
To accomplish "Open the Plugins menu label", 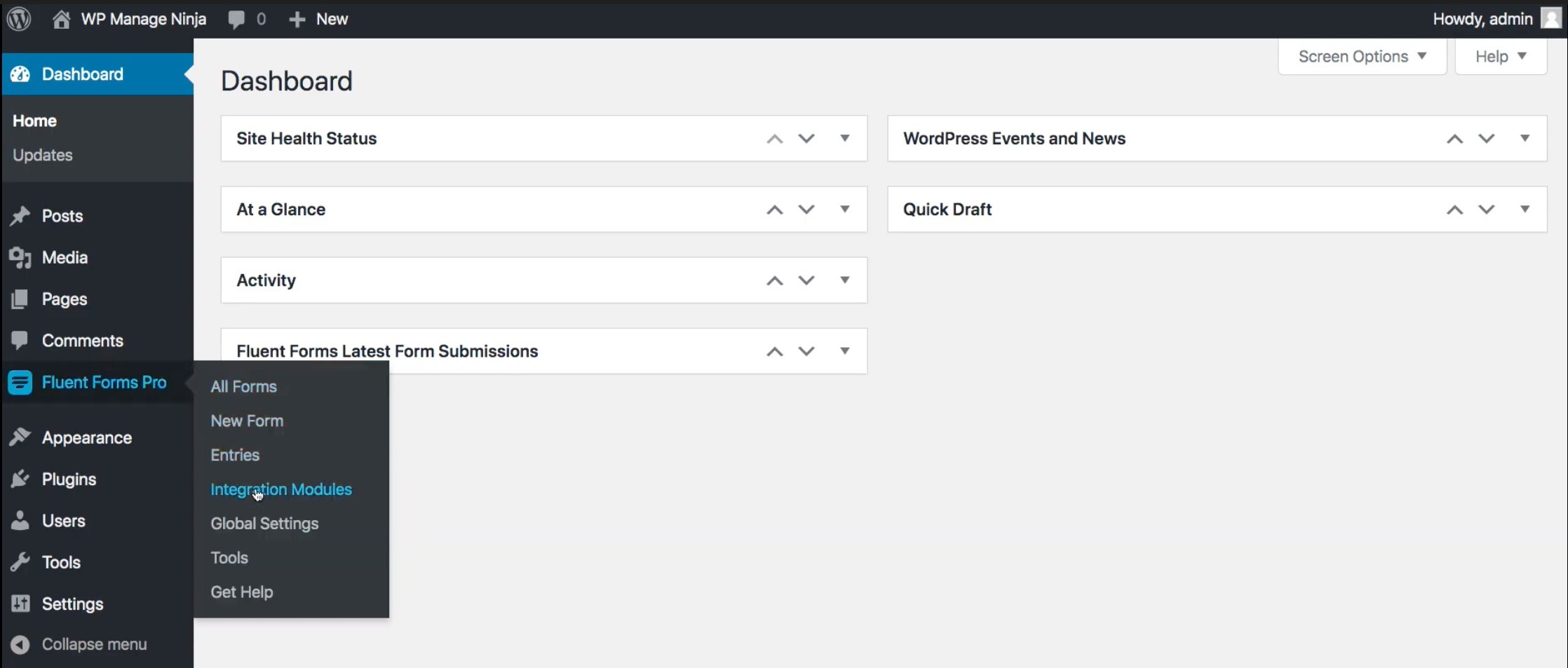I will 69,479.
